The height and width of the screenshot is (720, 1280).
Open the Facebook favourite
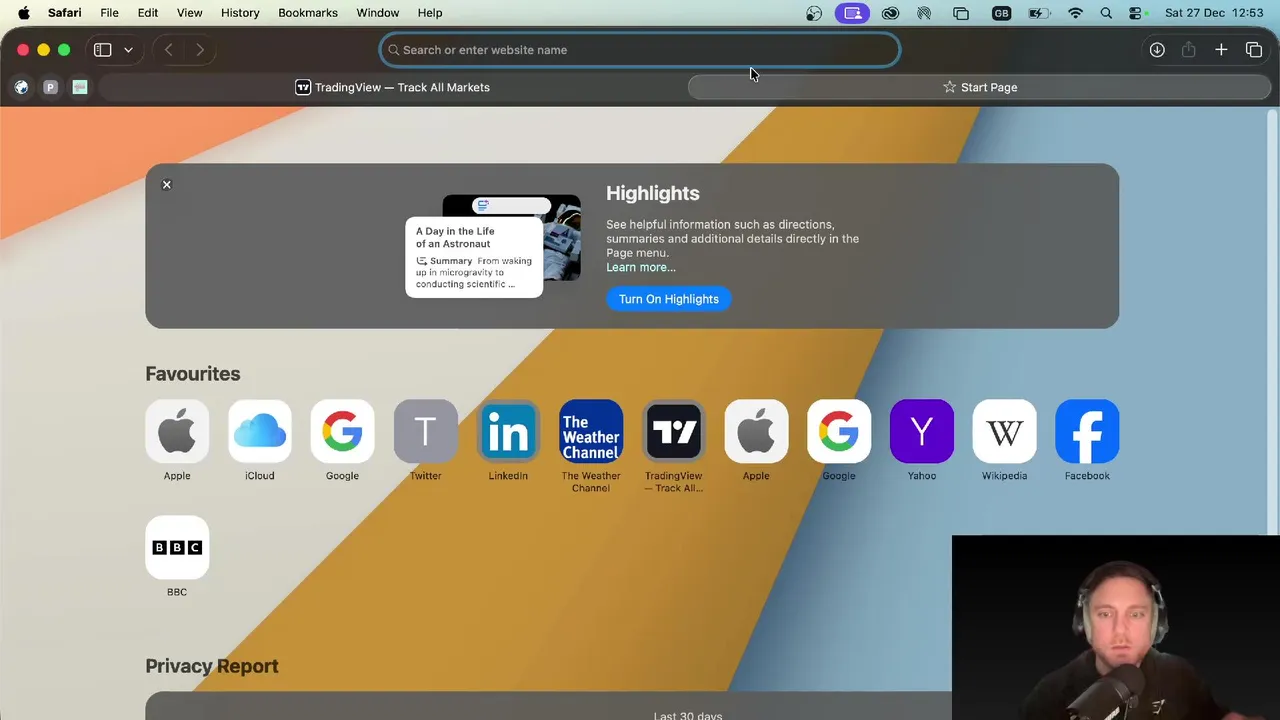pyautogui.click(x=1087, y=432)
